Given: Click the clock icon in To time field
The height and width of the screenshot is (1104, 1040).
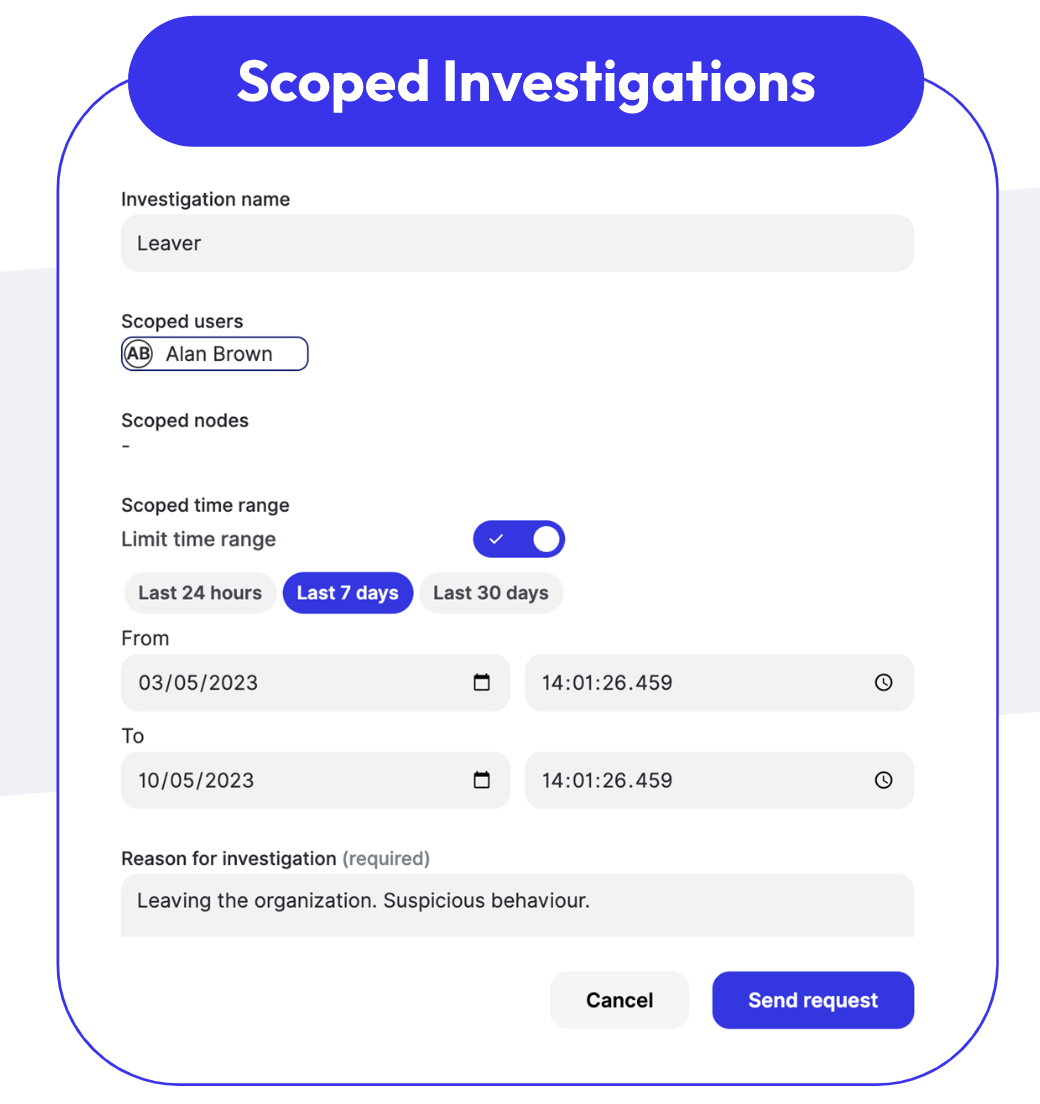Looking at the screenshot, I should (883, 781).
